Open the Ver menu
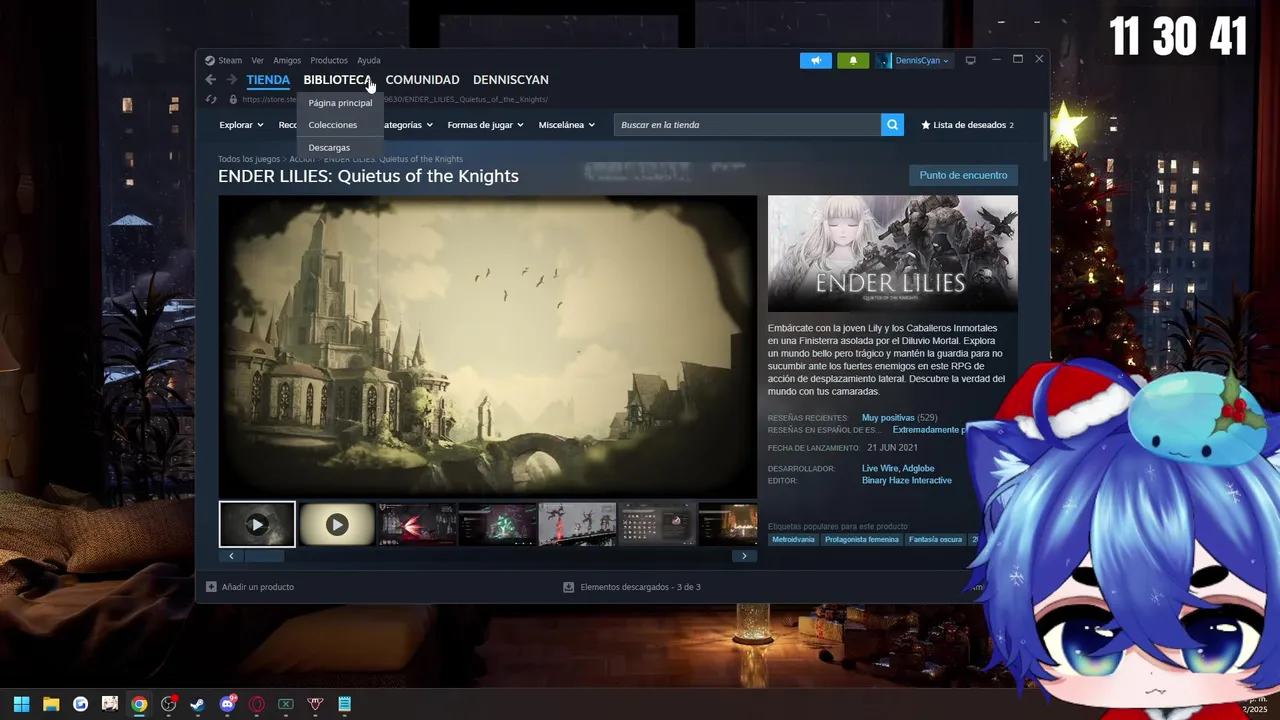The height and width of the screenshot is (720, 1280). coord(258,60)
